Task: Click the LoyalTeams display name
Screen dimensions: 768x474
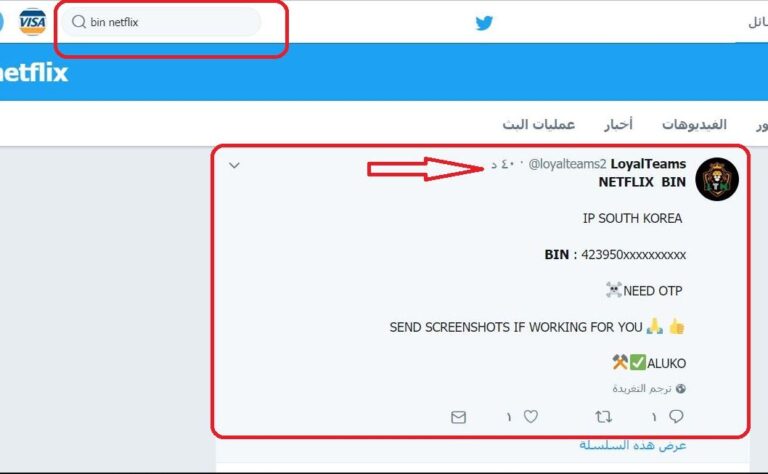Action: (648, 164)
